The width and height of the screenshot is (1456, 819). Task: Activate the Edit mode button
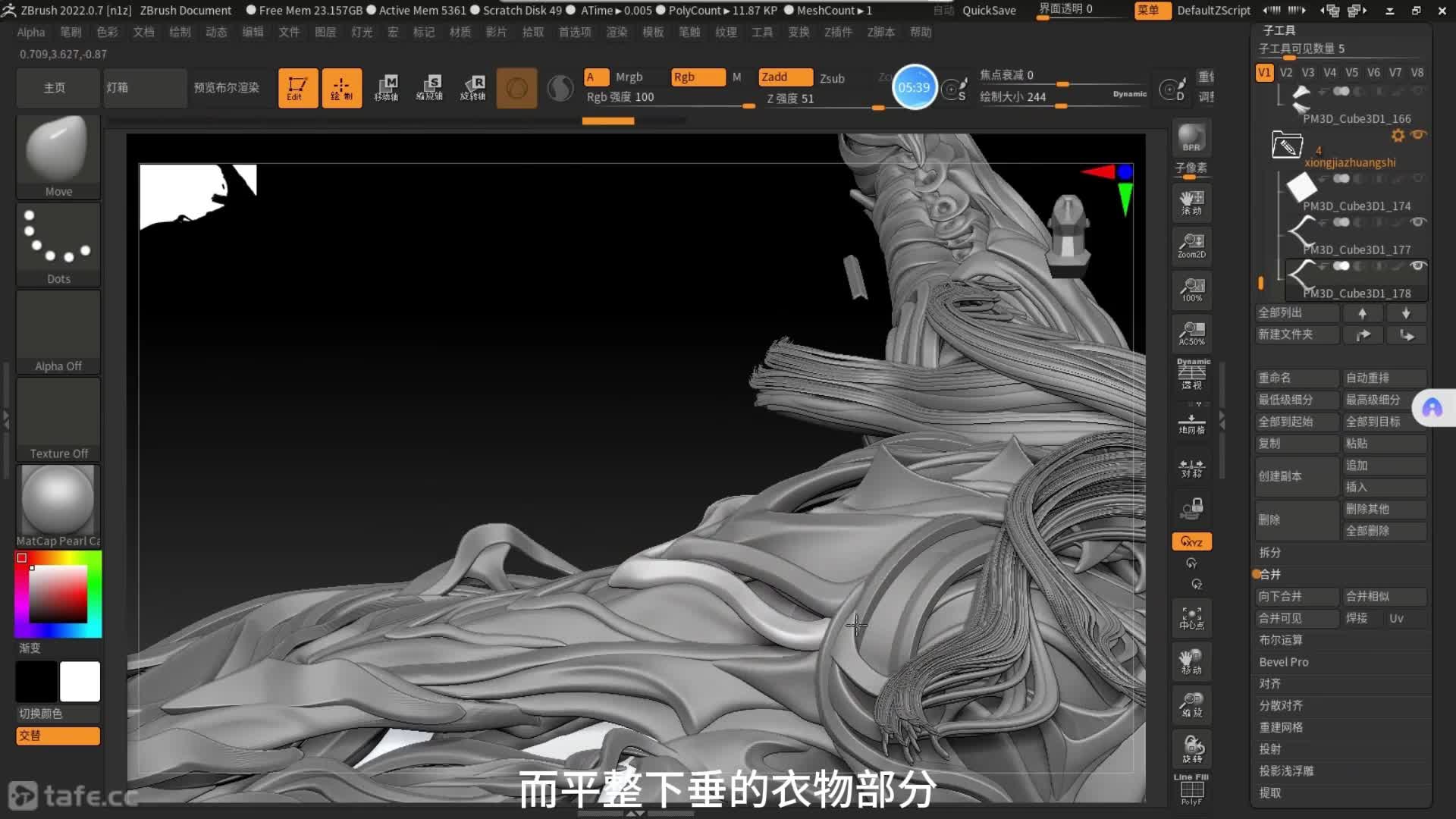tap(297, 88)
